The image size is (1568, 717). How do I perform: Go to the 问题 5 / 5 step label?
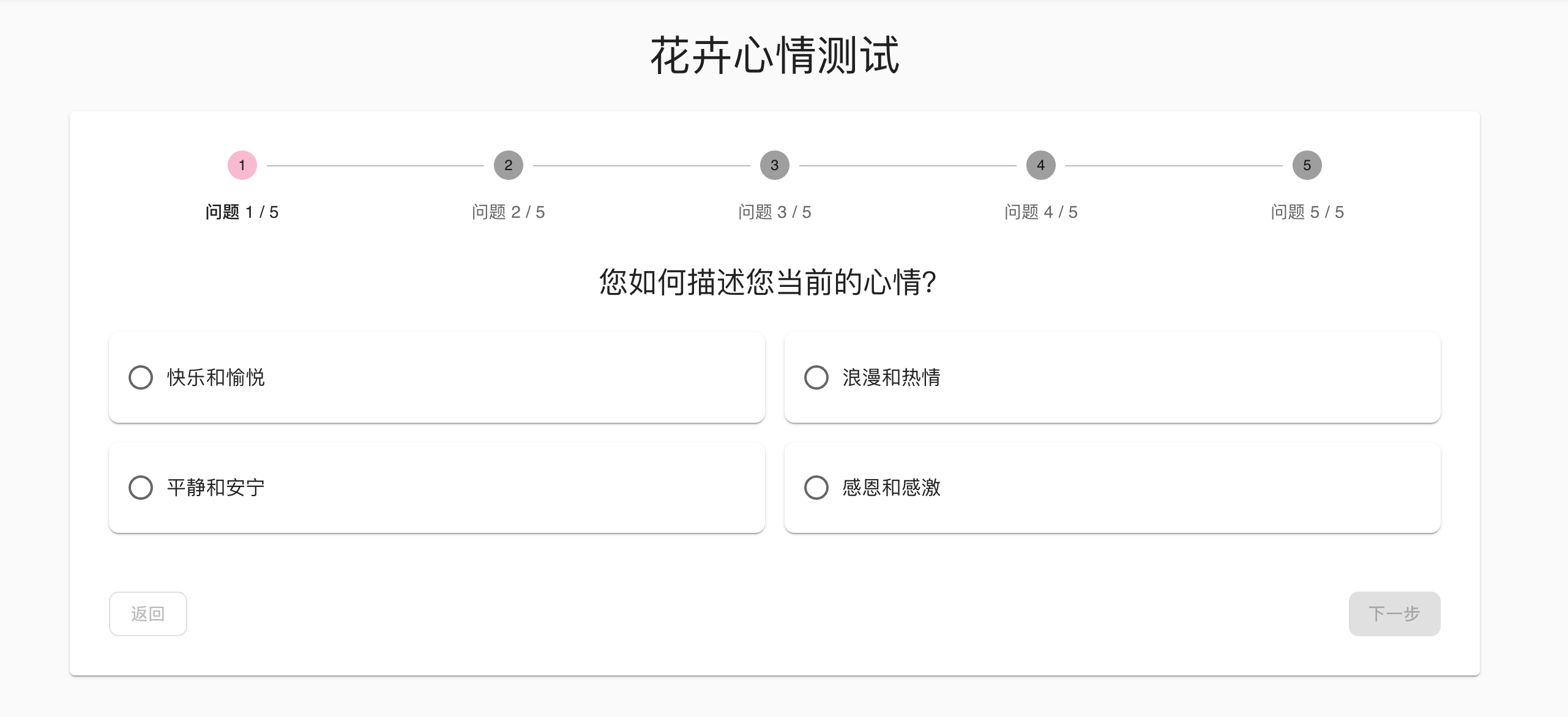(x=1307, y=212)
